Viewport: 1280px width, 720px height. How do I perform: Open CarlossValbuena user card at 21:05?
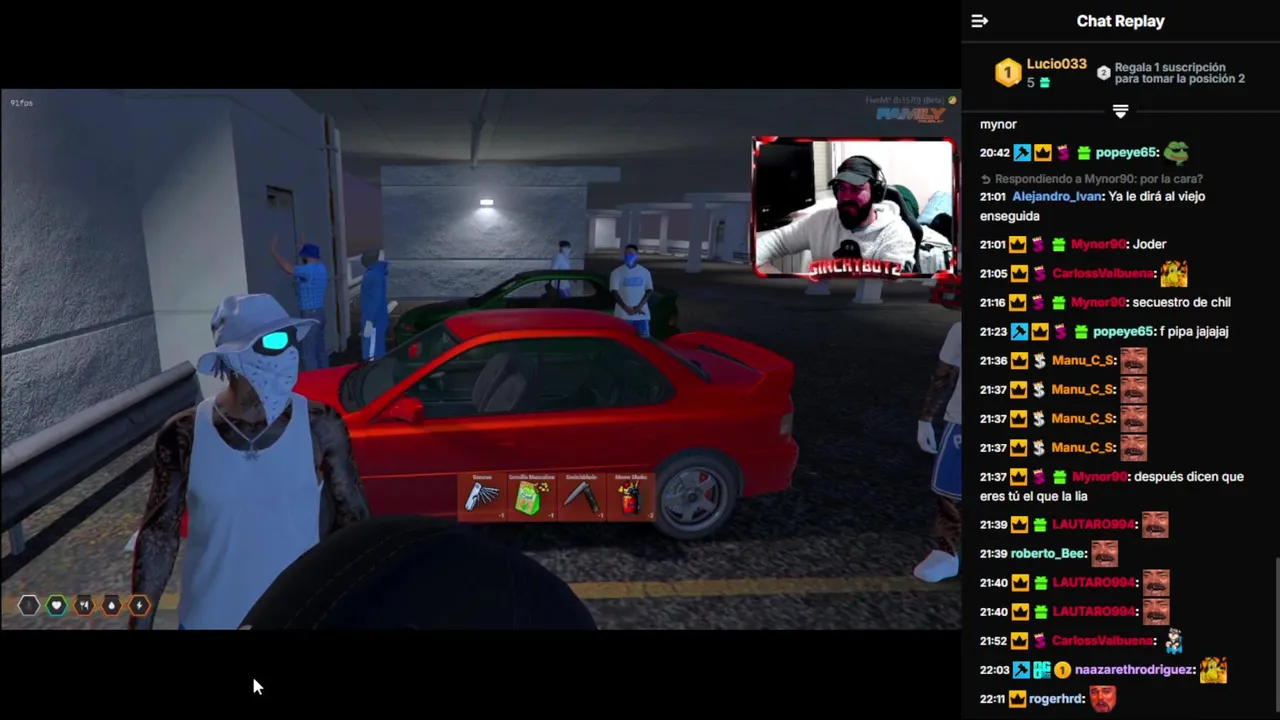click(1104, 273)
